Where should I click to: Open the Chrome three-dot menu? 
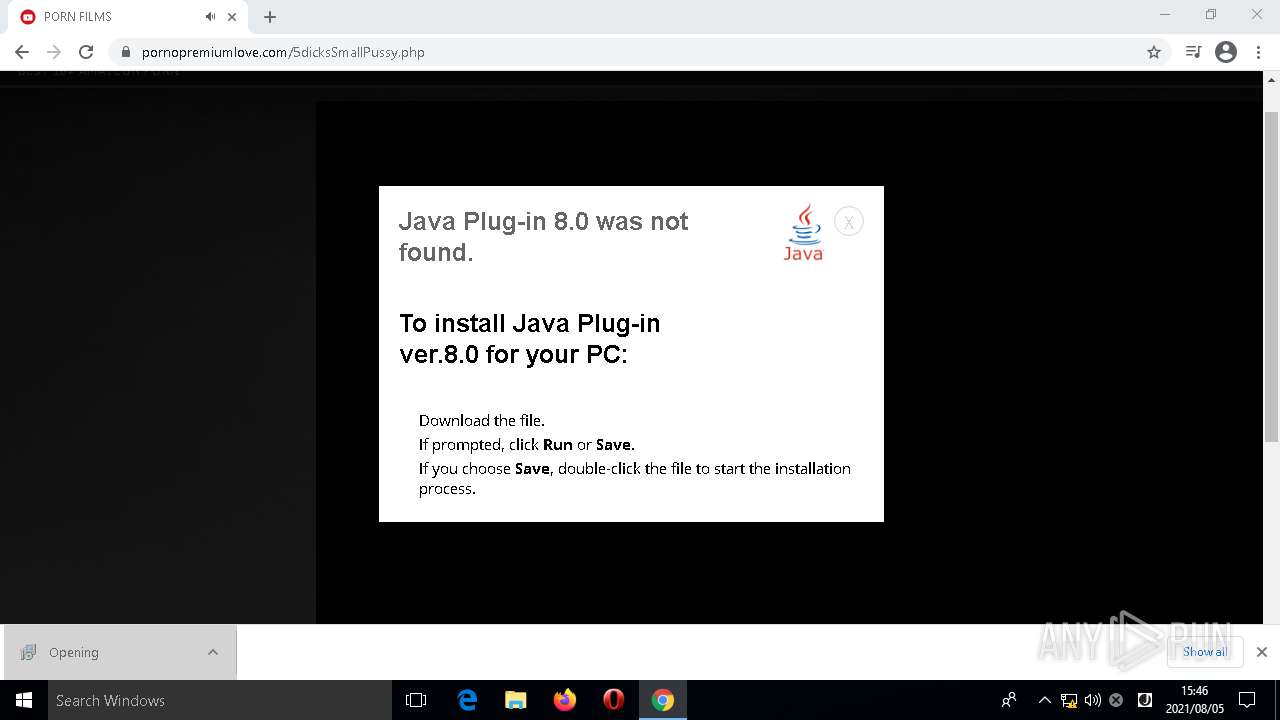[1258, 52]
